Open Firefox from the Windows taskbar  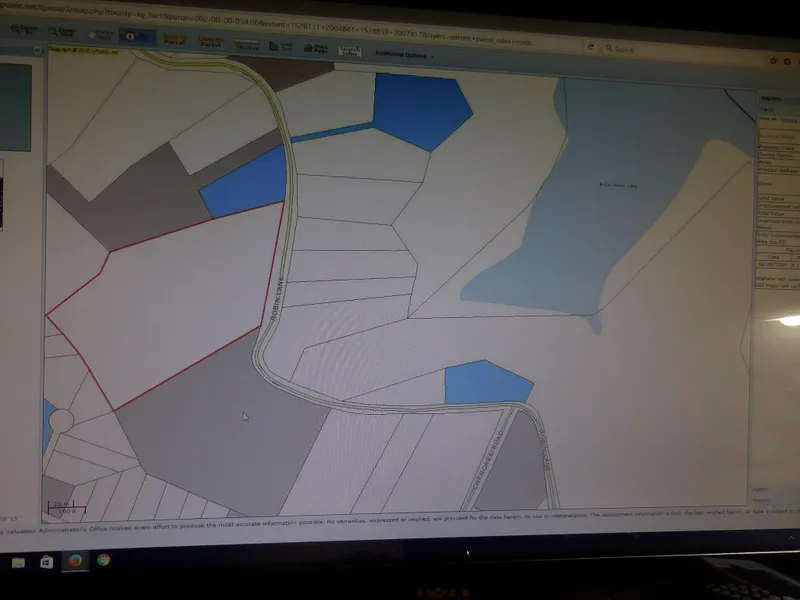point(73,561)
